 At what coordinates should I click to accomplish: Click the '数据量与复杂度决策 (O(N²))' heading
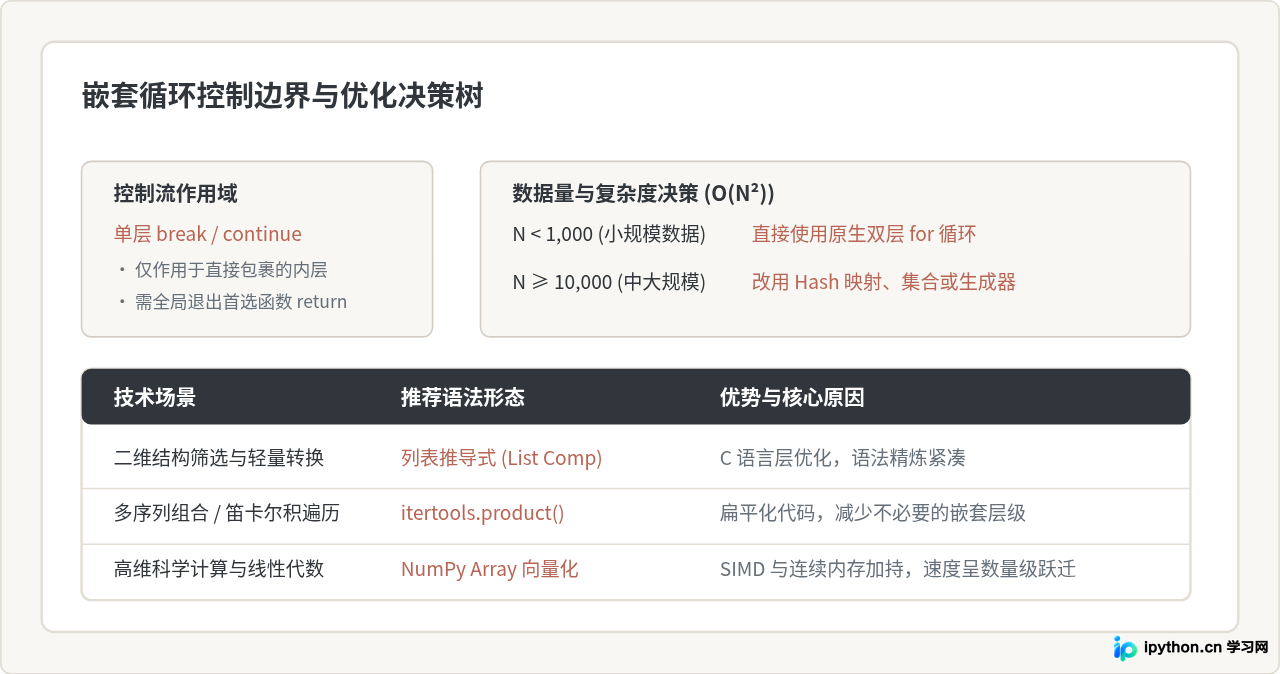pos(643,193)
